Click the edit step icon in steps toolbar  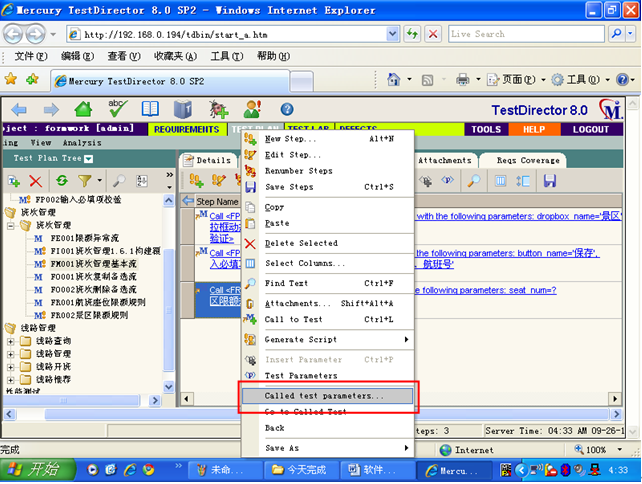click(219, 181)
